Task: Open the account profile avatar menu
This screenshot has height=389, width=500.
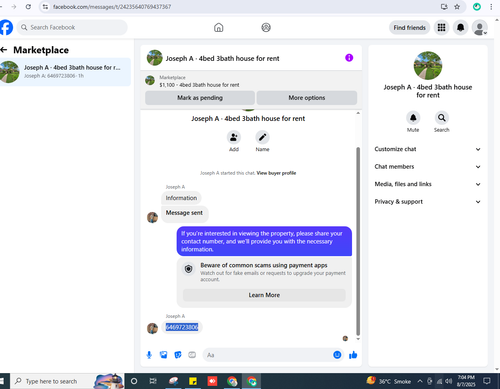Action: point(480,28)
